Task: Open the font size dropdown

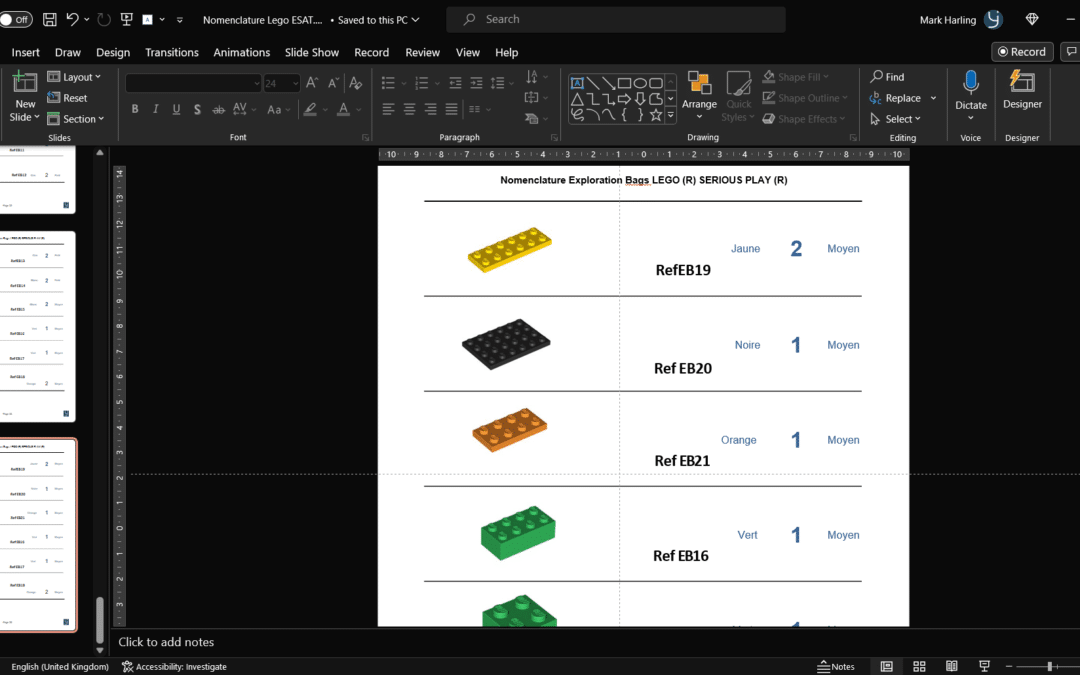Action: [296, 84]
